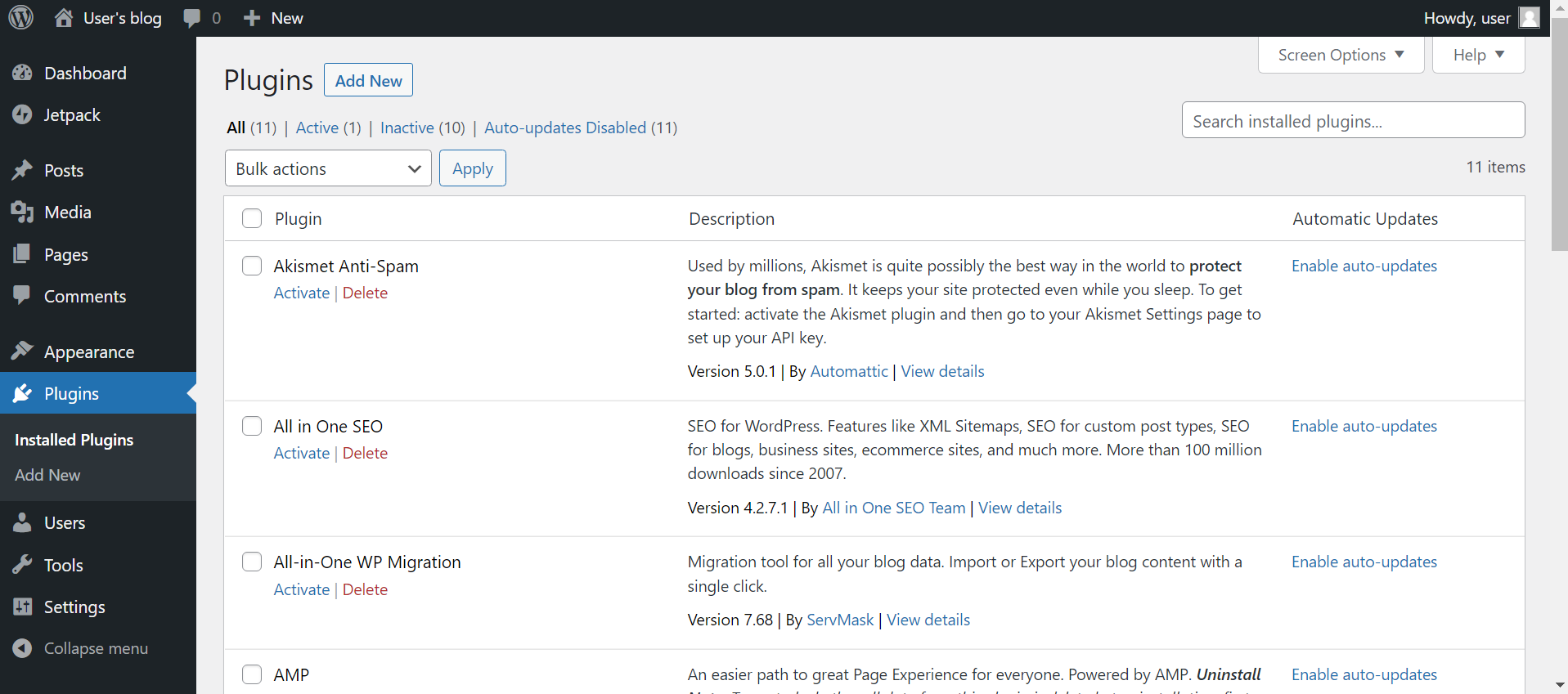Click the Jetpack lightning icon
The image size is (1568, 694).
[x=22, y=114]
